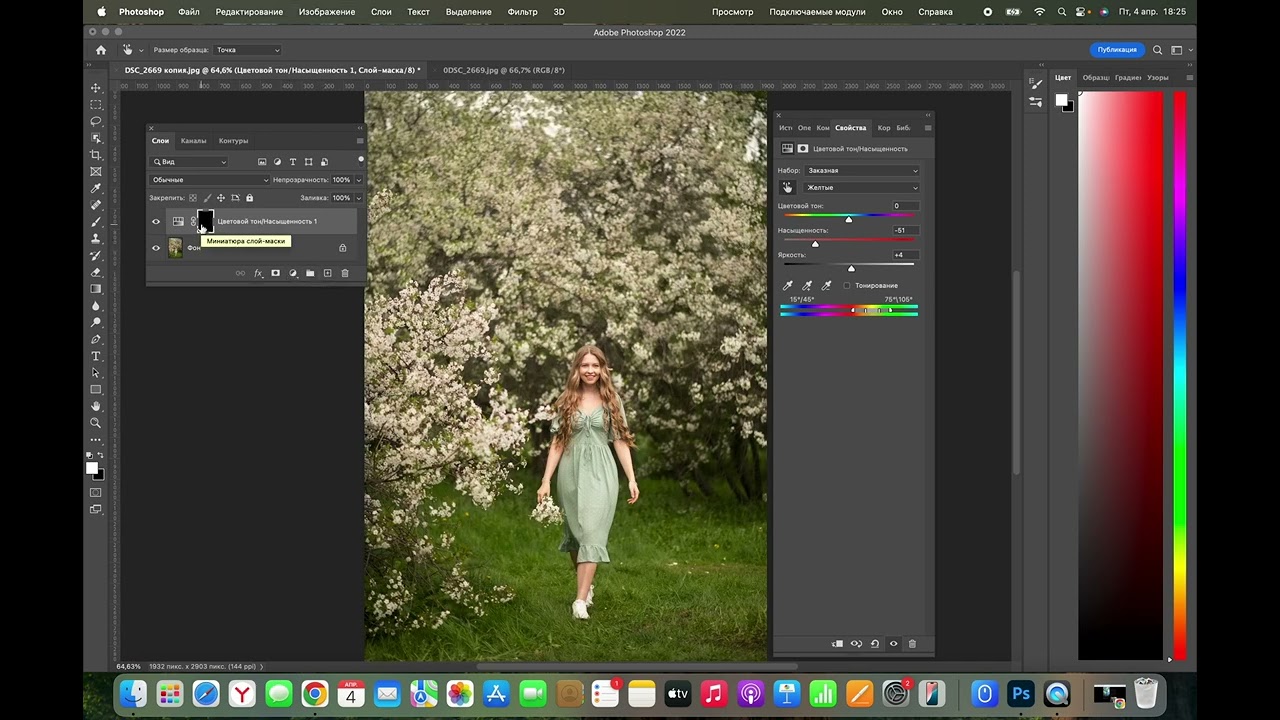
Task: Create a new layer with plus icon
Action: tap(327, 273)
